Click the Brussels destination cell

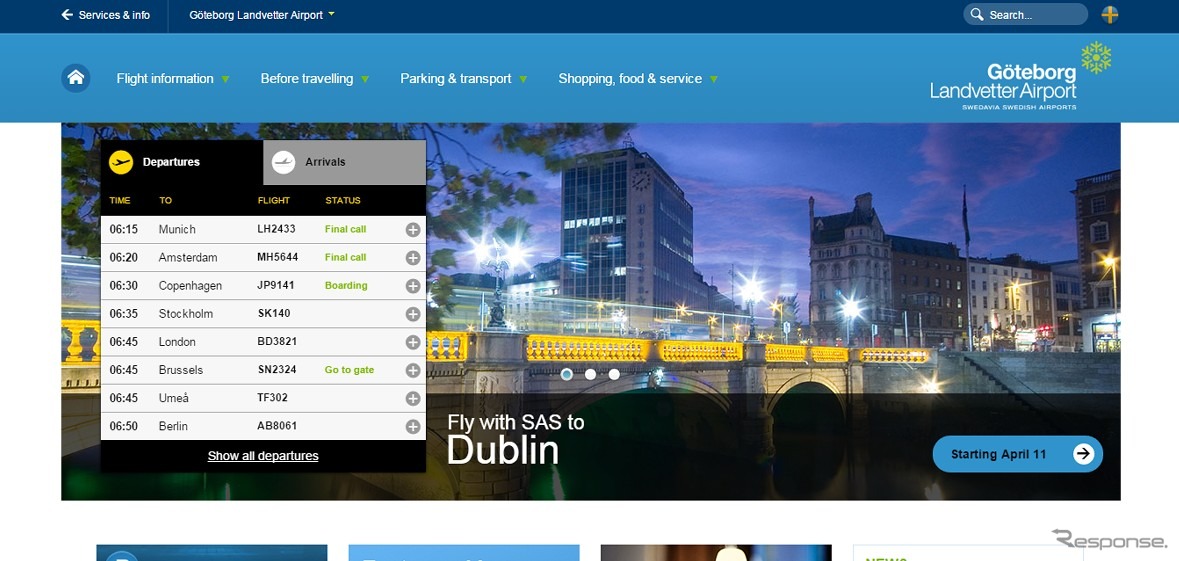tap(180, 370)
